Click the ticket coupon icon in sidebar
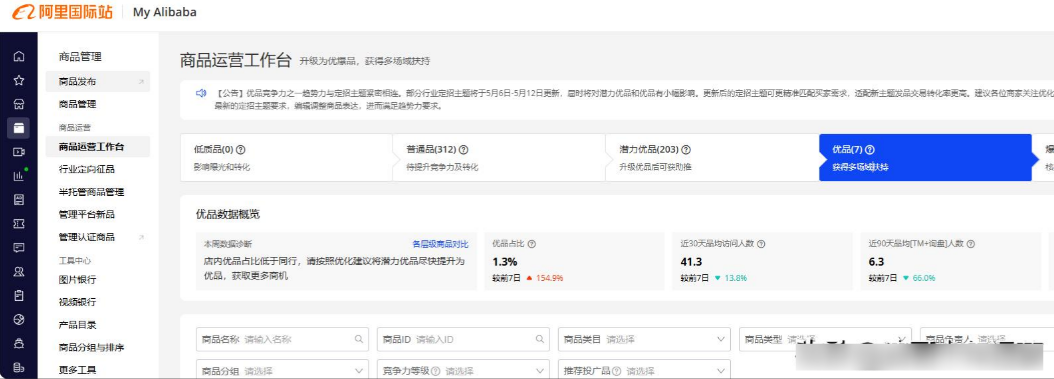Viewport: 1054px width, 379px height. click(19, 223)
